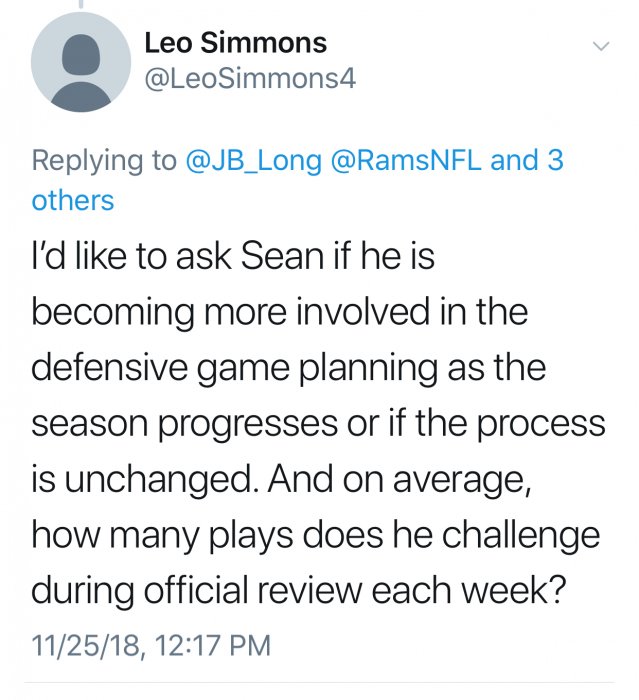639x700 pixels.
Task: Open the Leo Simmons display name
Action: point(235,43)
